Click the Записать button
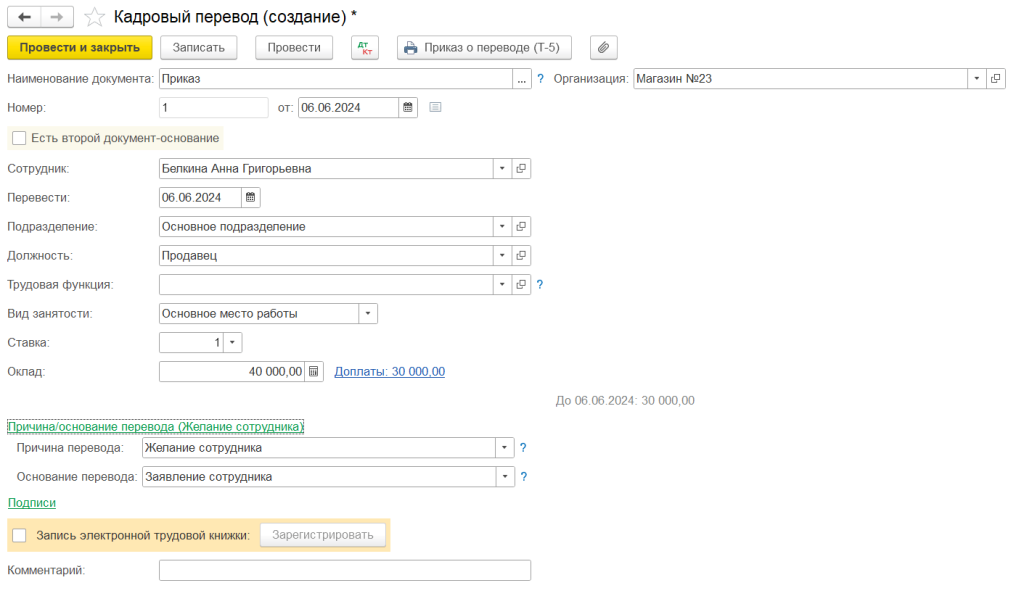This screenshot has width=1024, height=596. point(204,47)
